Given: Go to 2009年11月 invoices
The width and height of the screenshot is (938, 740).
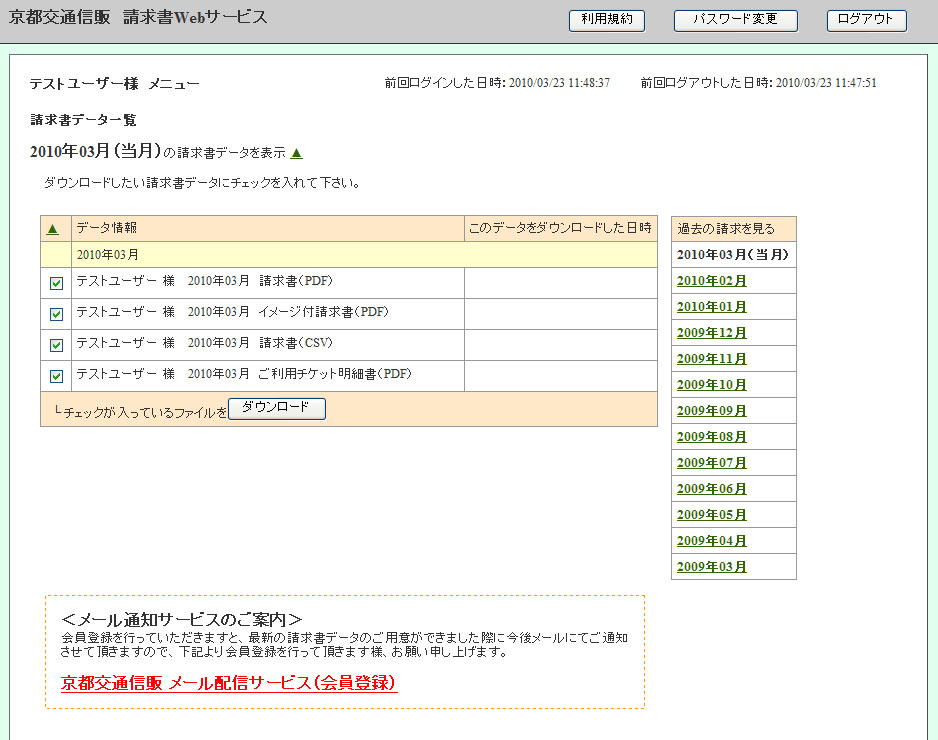Looking at the screenshot, I should (712, 359).
